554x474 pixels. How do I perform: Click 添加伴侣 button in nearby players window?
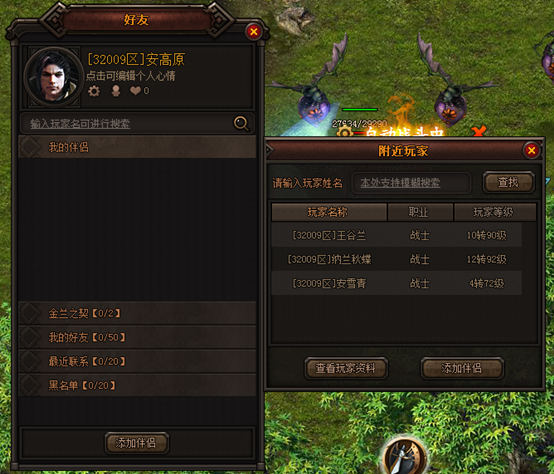(x=462, y=368)
